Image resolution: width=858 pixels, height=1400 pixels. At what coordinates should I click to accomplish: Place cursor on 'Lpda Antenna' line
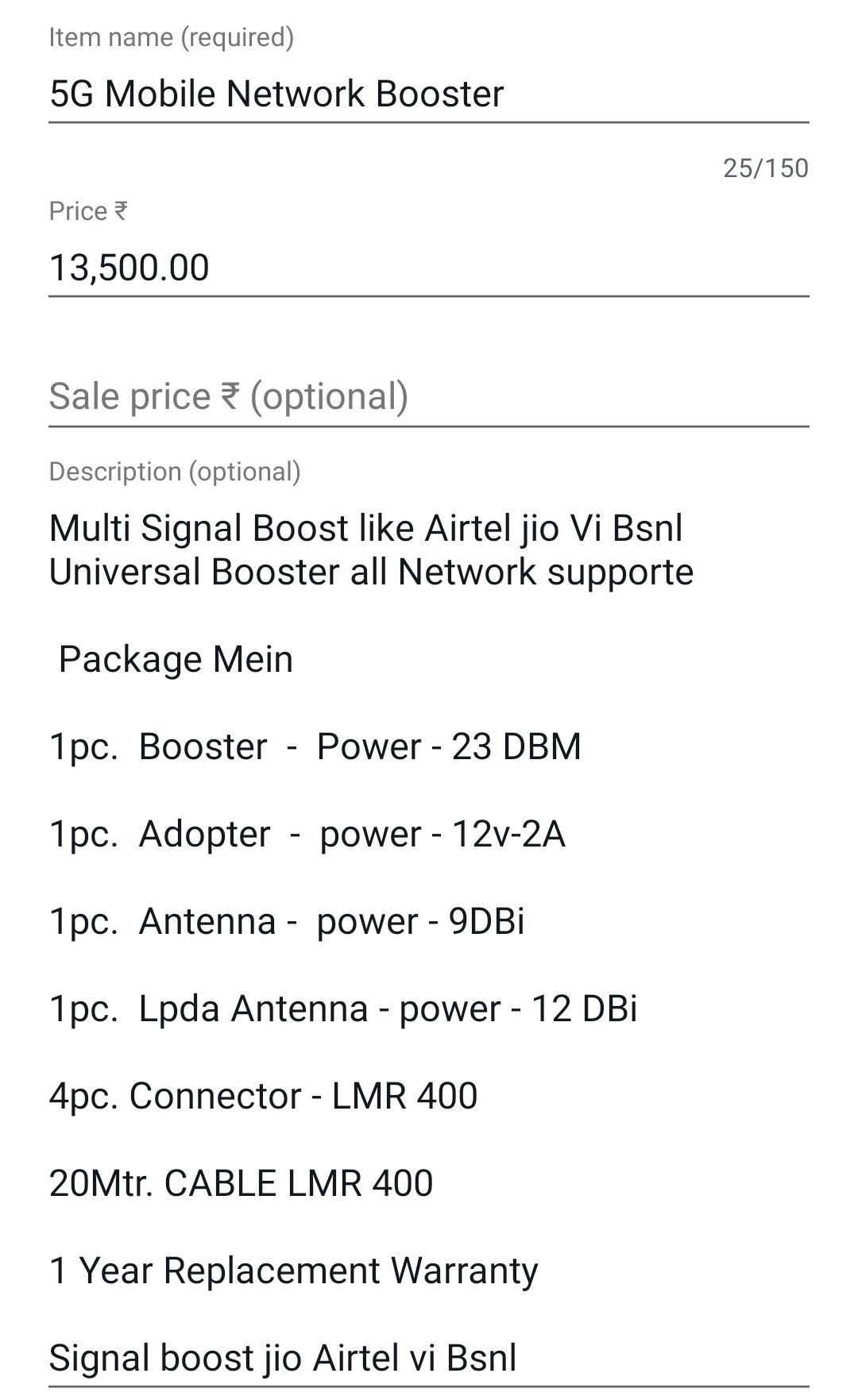pos(342,1009)
